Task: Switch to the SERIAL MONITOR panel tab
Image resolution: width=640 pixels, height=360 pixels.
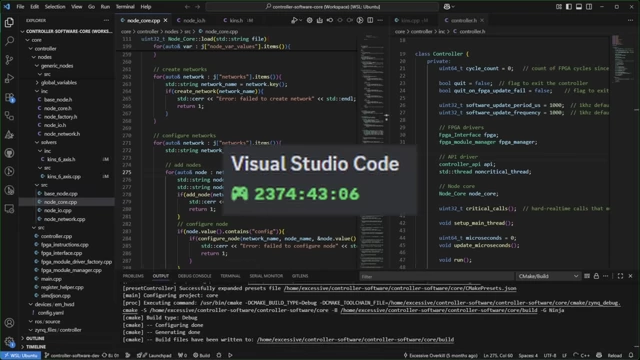Action: point(266,276)
